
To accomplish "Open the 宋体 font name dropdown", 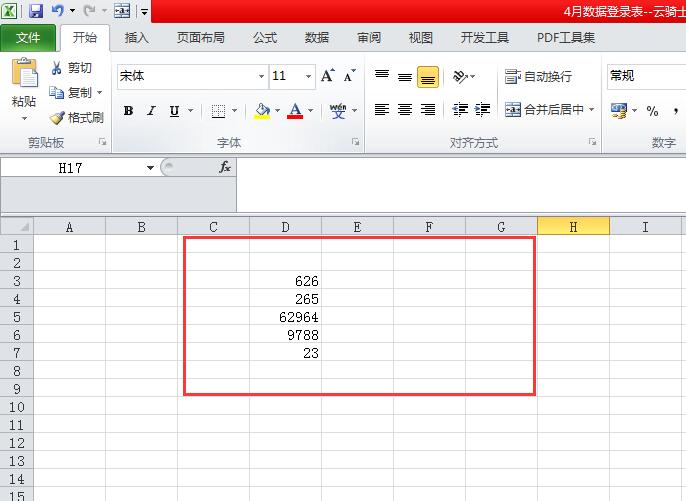I will click(261, 76).
